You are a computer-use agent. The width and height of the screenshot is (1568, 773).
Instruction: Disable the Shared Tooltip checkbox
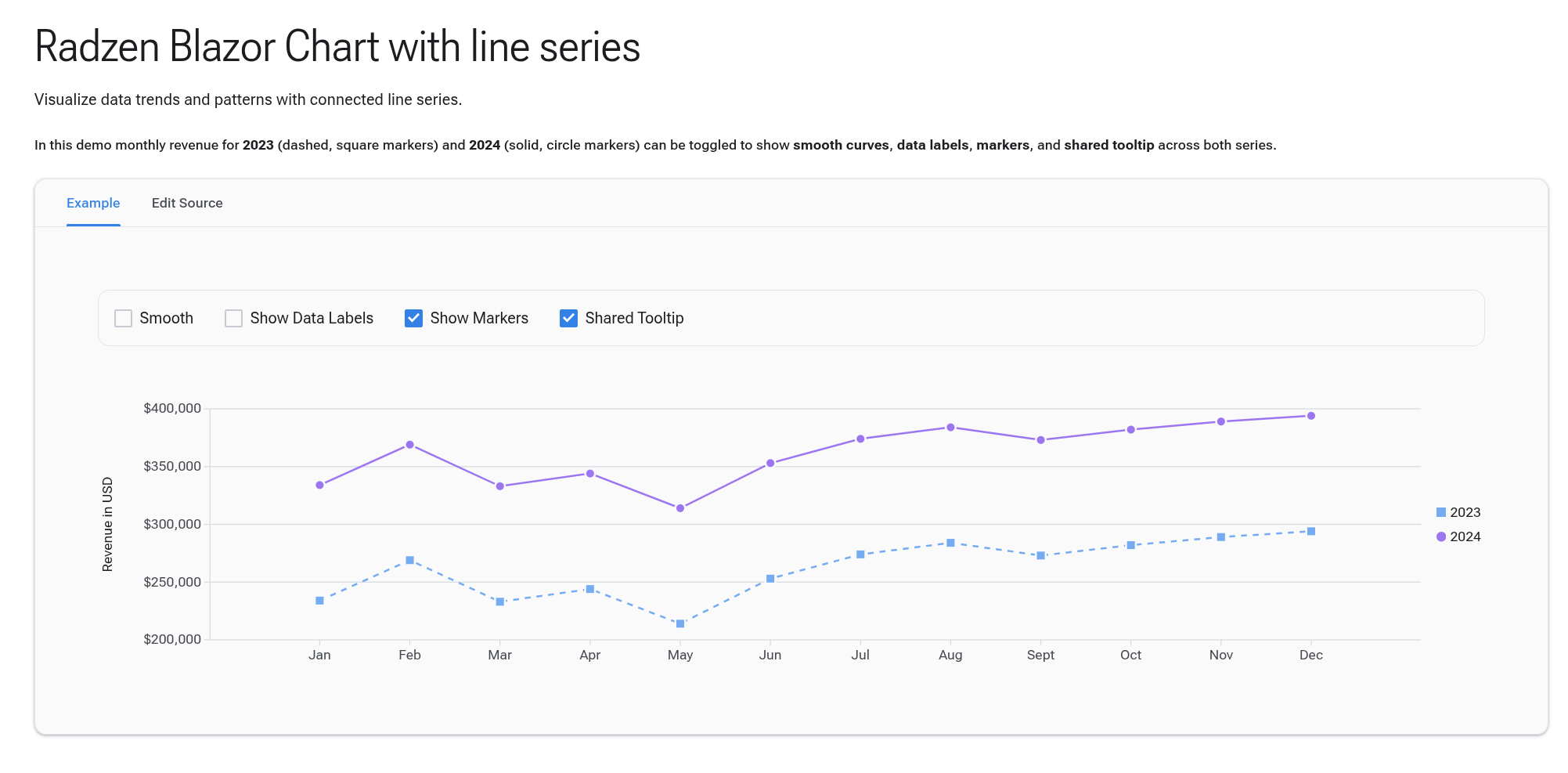point(568,318)
